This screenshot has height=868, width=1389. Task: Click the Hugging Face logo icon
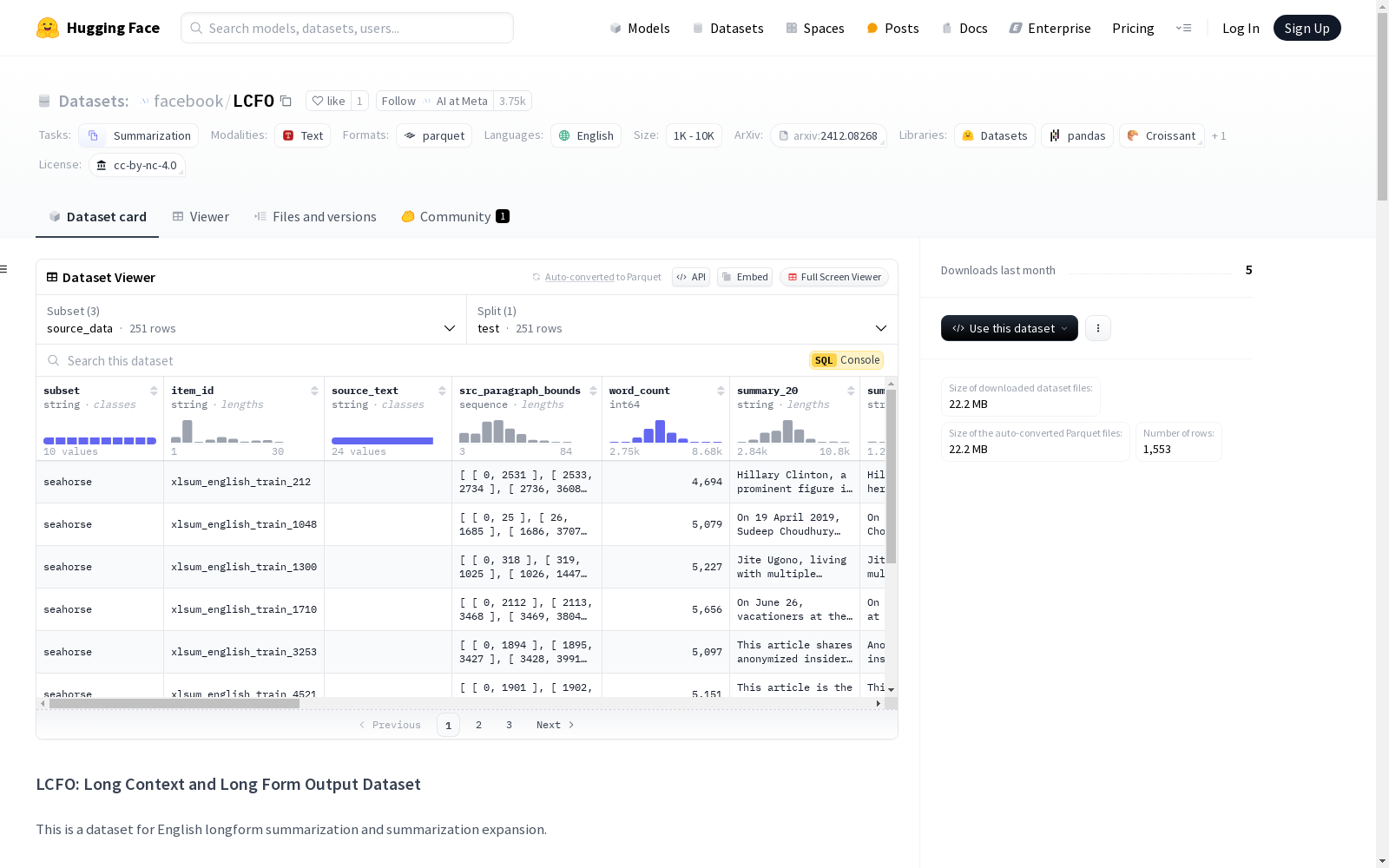48,28
